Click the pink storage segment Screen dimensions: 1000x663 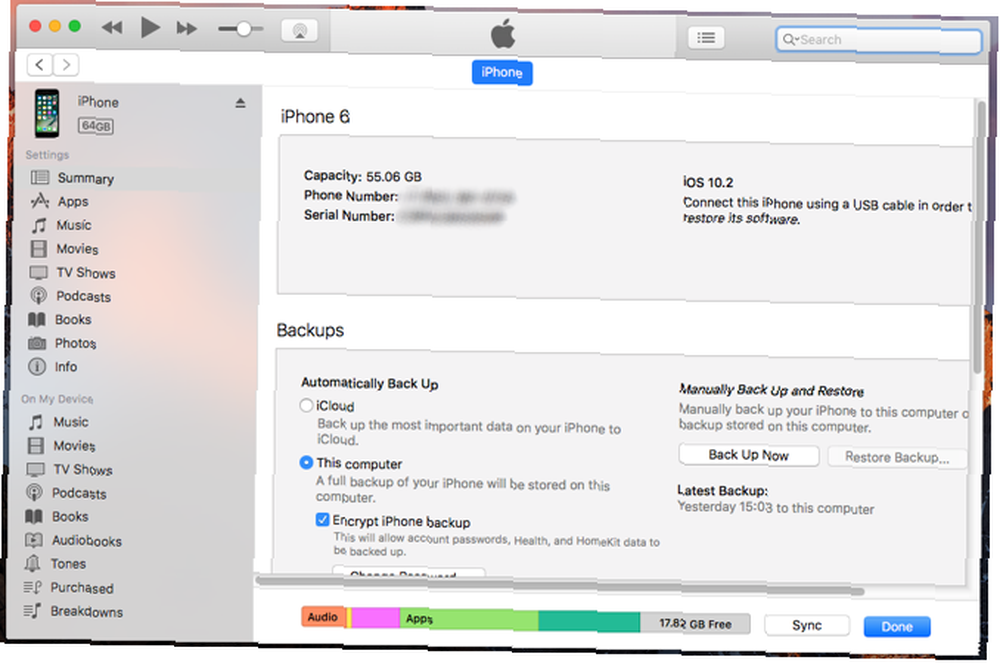point(375,618)
